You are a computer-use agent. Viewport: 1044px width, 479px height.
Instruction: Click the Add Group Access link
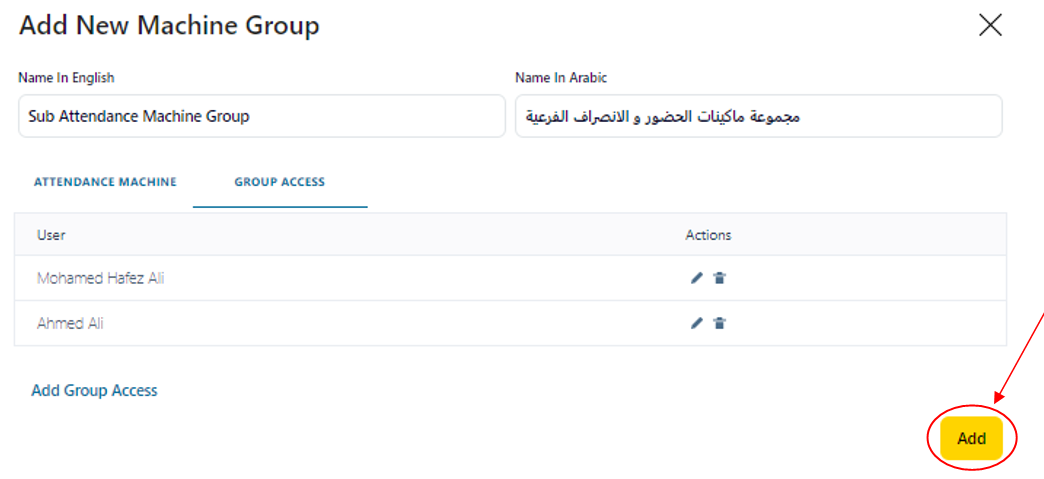pyautogui.click(x=94, y=390)
